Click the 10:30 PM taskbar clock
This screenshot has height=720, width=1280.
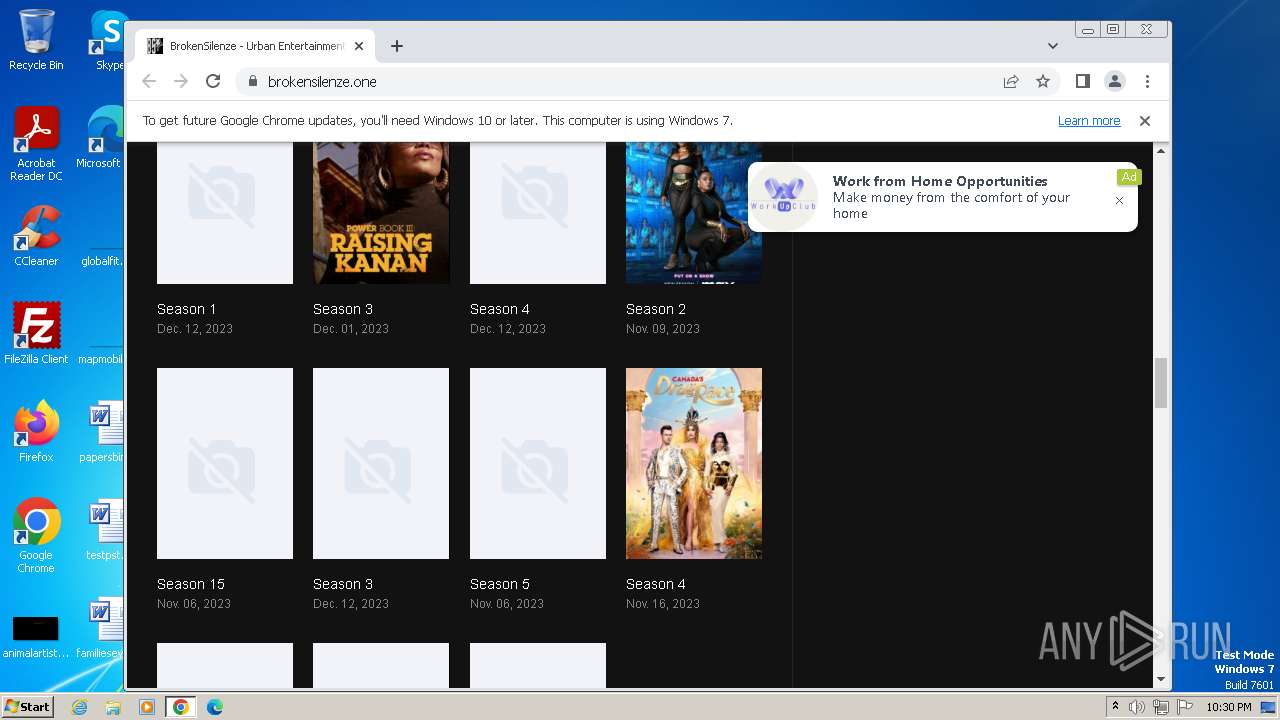point(1229,707)
